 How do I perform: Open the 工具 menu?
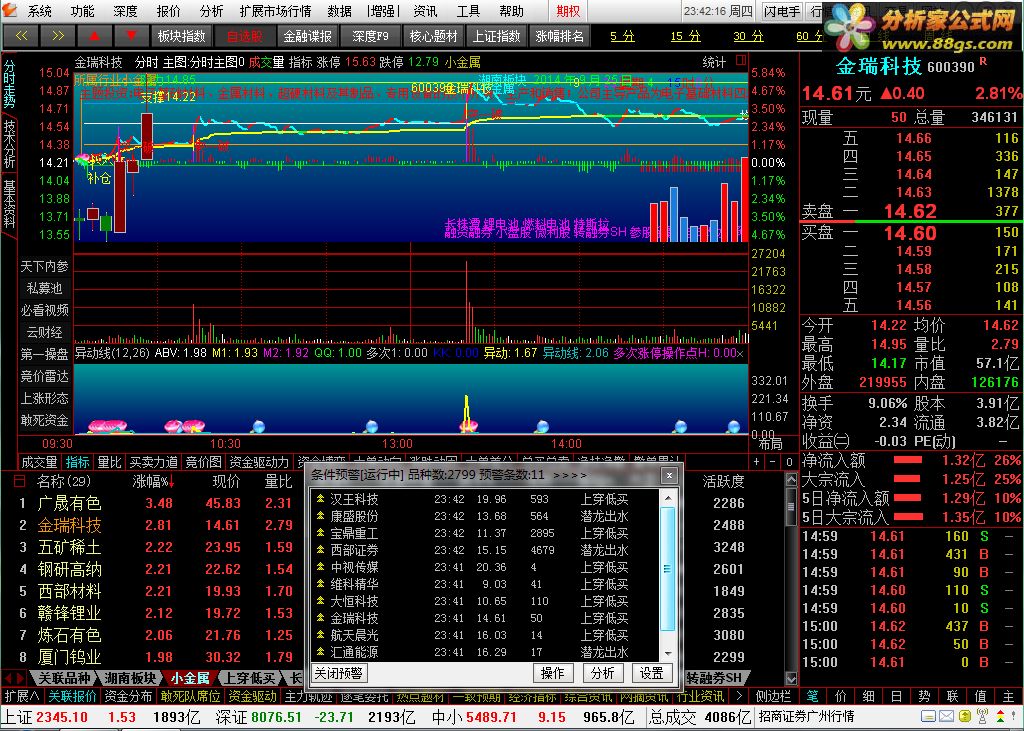click(468, 11)
